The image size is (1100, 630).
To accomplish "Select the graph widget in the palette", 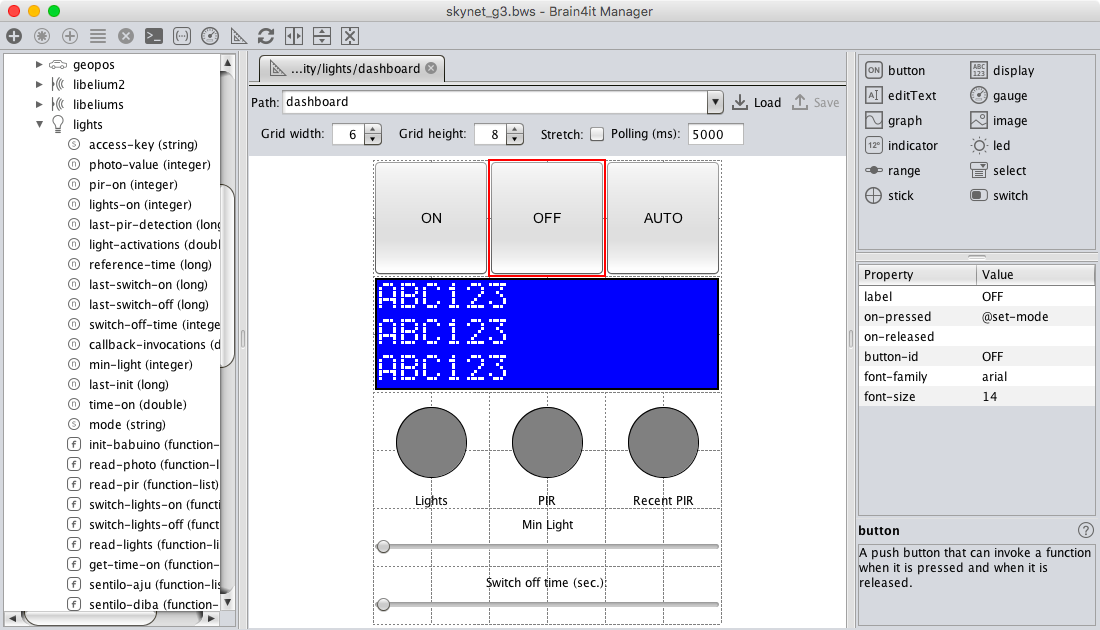I will (894, 121).
